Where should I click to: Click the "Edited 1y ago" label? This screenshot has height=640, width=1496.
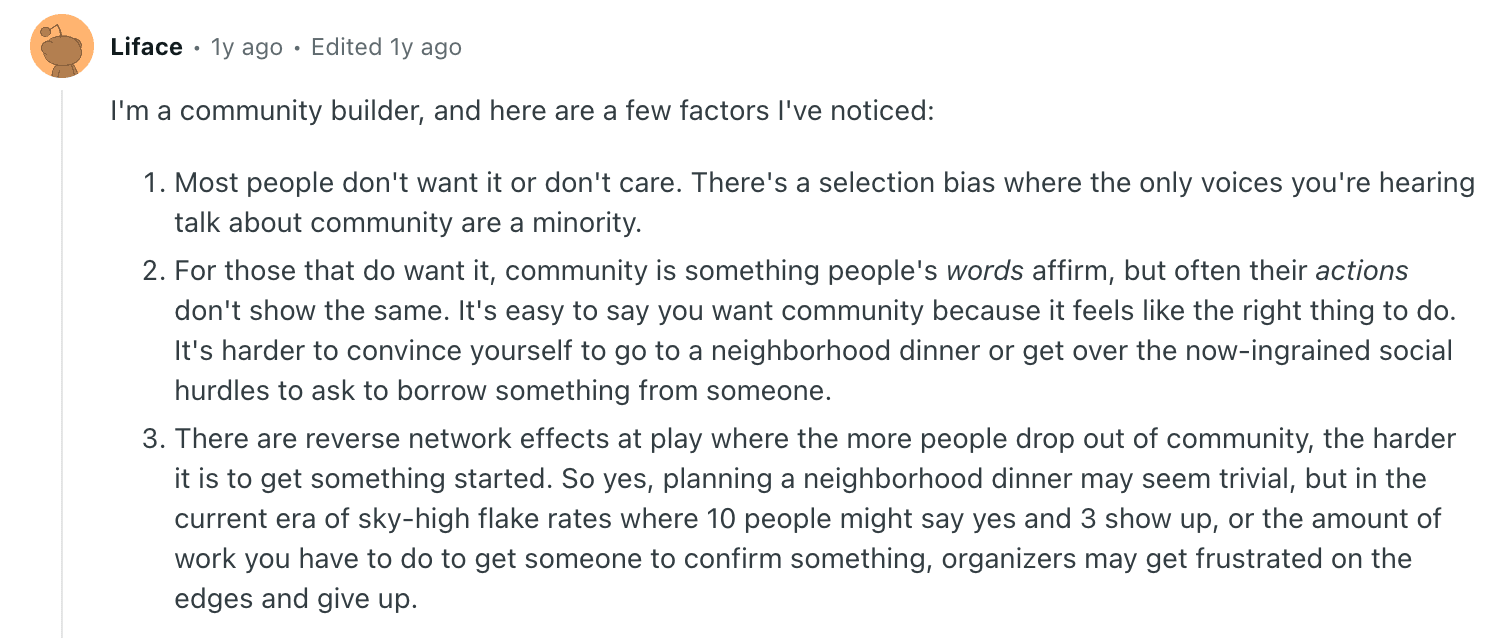[386, 47]
